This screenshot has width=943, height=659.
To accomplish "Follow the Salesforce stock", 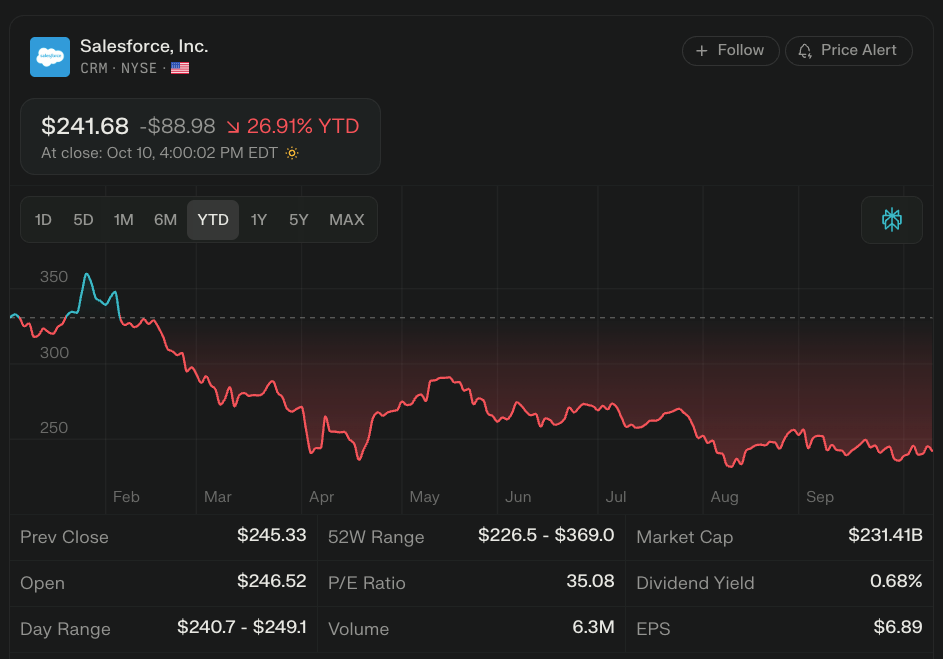I will tap(730, 51).
